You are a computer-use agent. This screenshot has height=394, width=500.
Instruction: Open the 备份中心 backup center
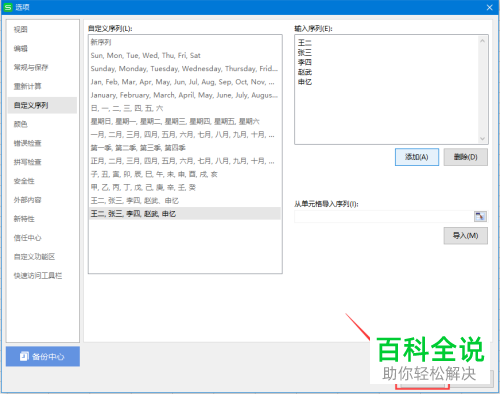(43, 356)
